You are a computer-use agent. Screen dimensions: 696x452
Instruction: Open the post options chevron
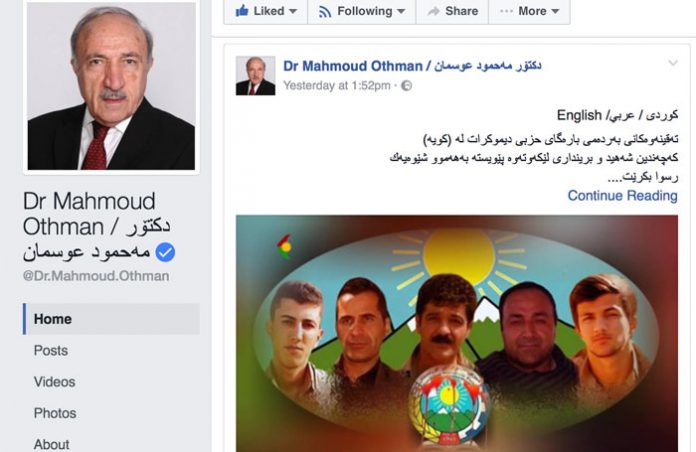[673, 63]
